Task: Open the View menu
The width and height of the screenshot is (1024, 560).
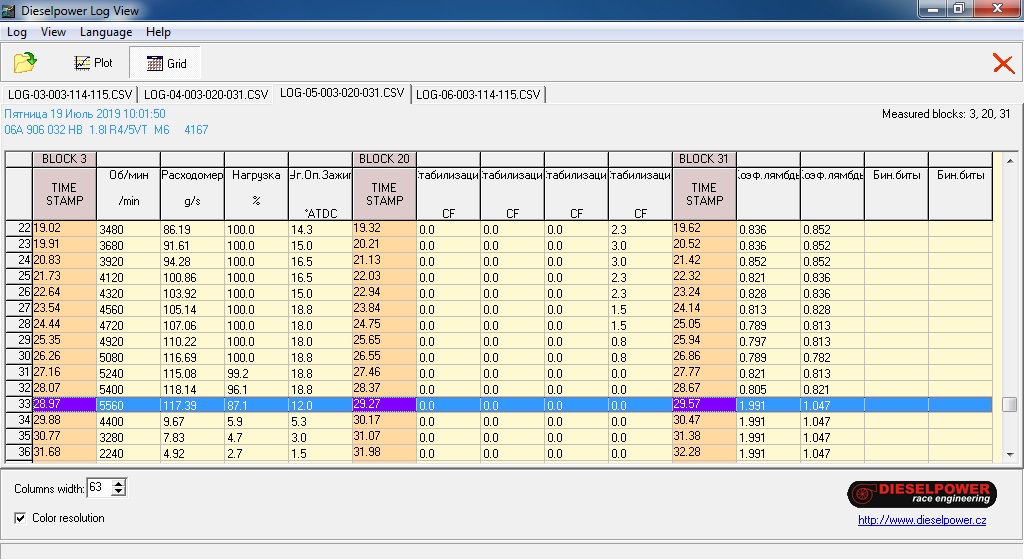Action: 53,32
